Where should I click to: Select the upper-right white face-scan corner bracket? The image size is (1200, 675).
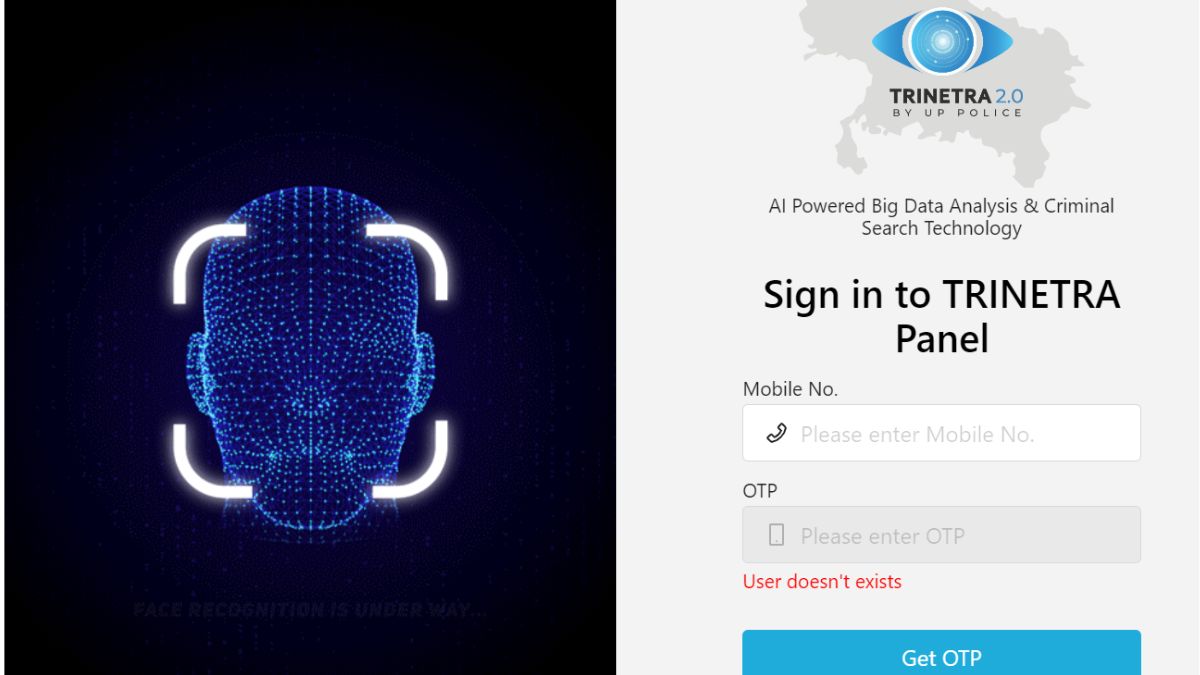(408, 261)
